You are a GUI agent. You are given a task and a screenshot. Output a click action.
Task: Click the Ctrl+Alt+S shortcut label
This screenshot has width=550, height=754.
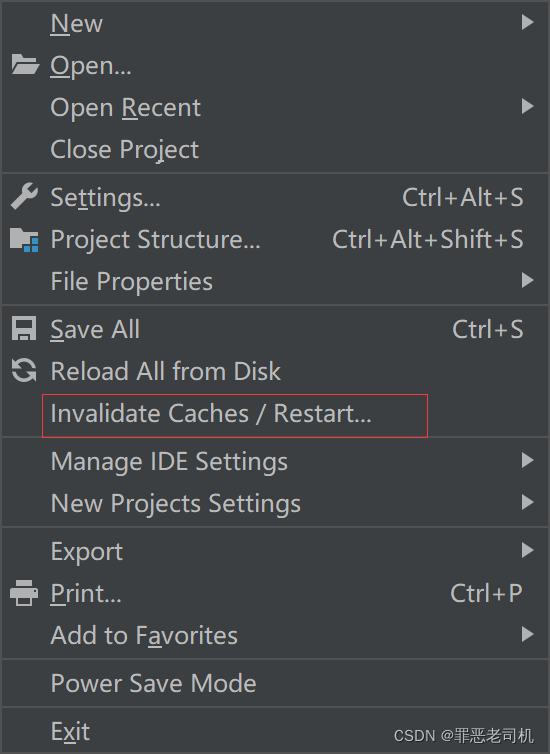point(462,198)
